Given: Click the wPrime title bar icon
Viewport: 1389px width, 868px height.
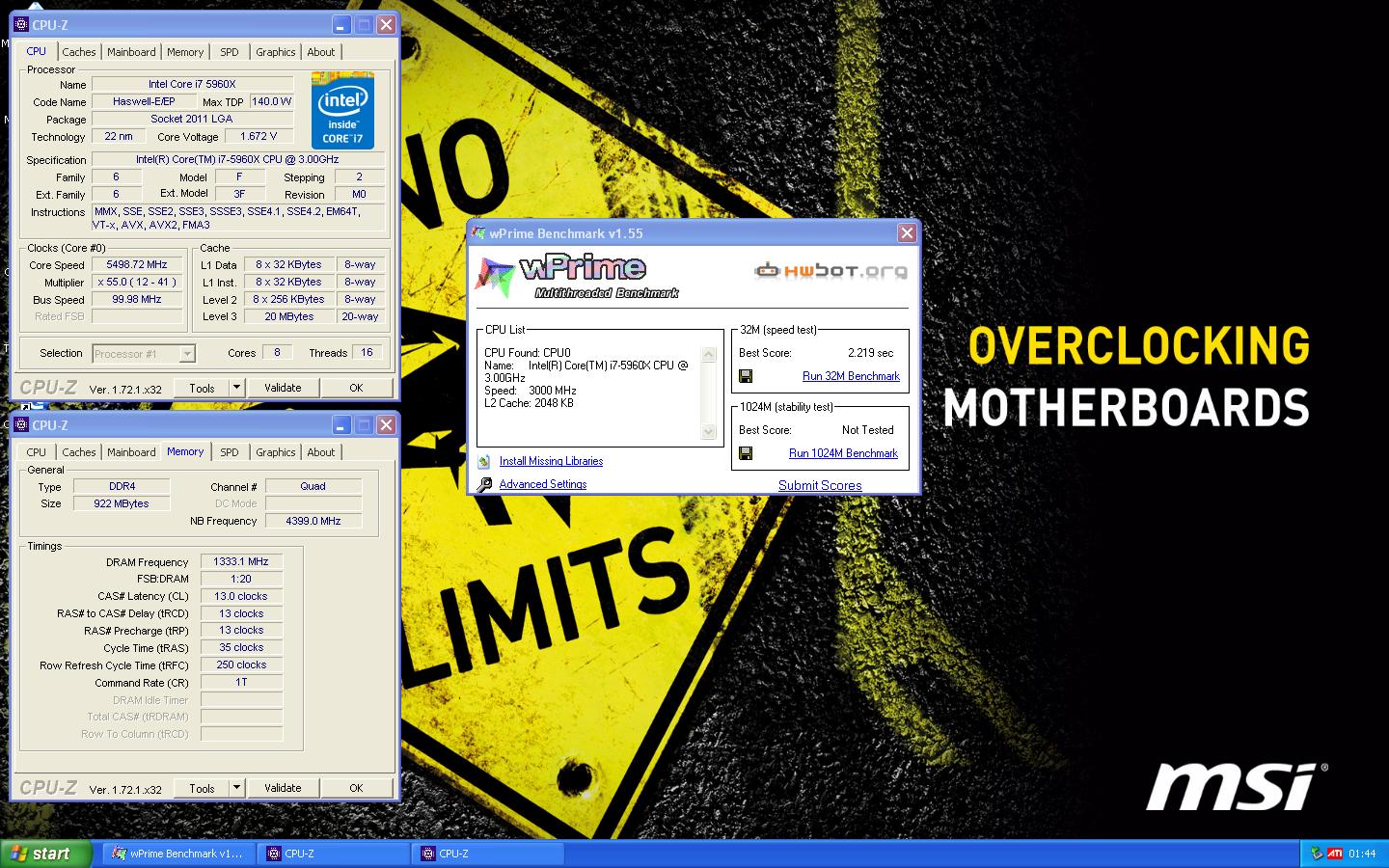Looking at the screenshot, I should [x=479, y=233].
